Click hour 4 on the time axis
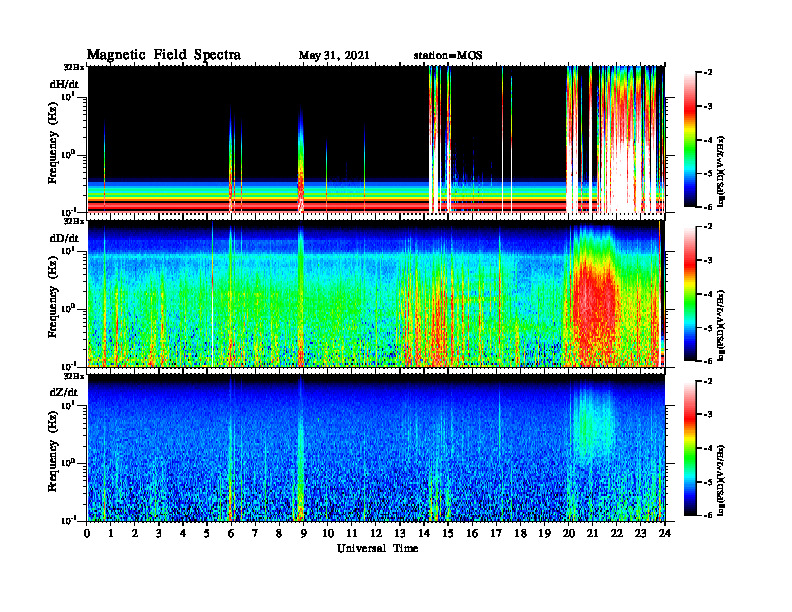Viewport: 792px width, 612px height. point(183,533)
